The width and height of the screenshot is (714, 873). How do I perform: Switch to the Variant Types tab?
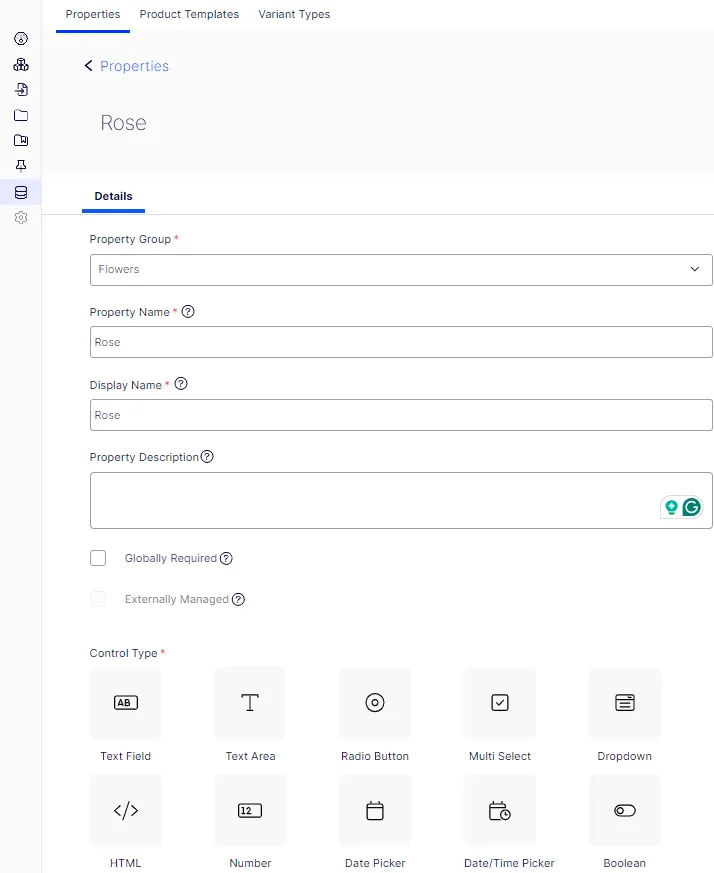[294, 14]
